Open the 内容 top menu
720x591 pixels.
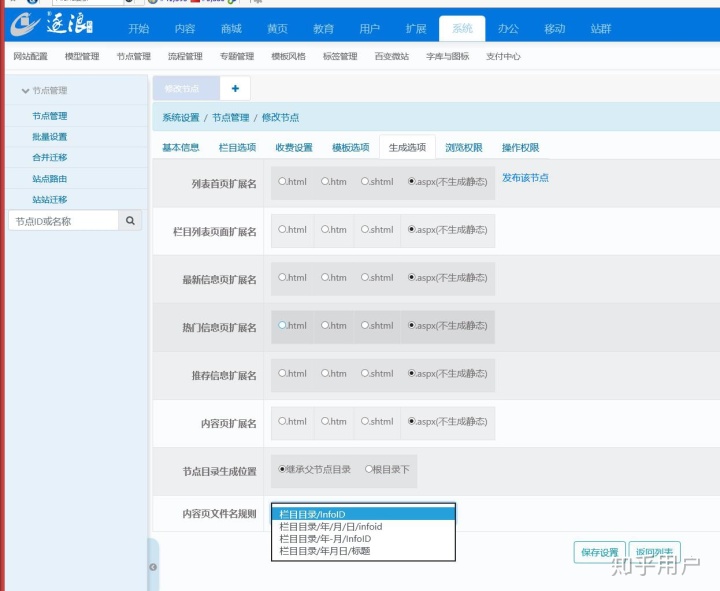tap(185, 29)
